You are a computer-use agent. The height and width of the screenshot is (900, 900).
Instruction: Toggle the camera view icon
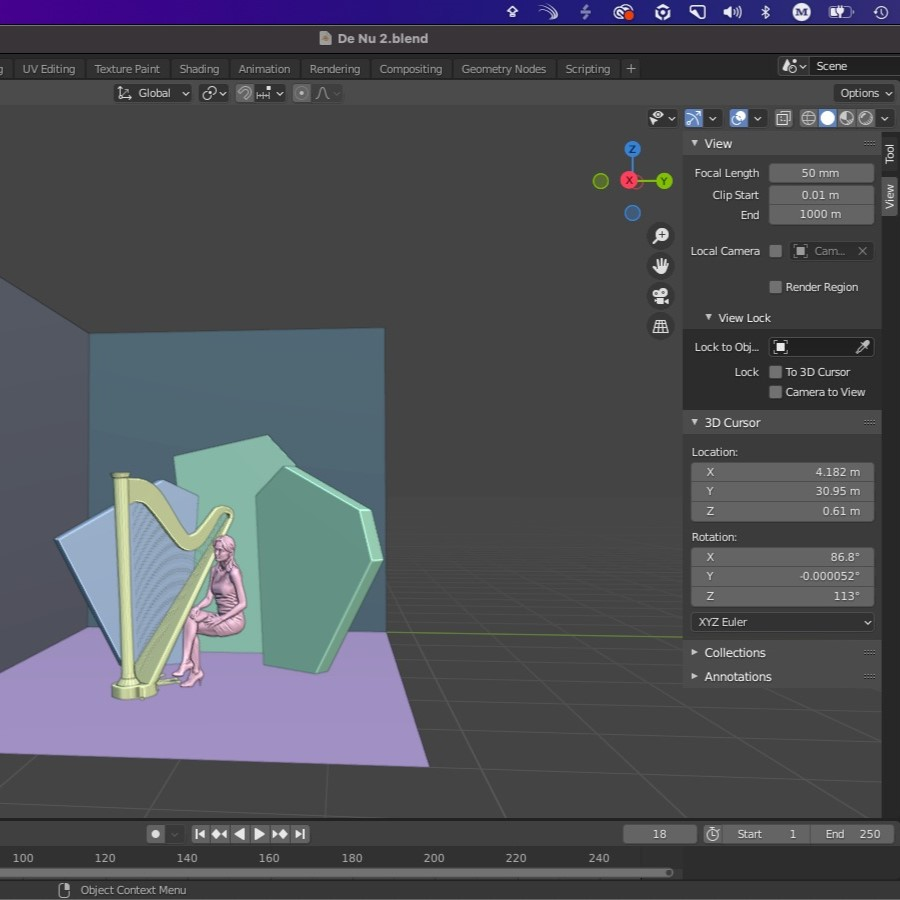(x=660, y=296)
